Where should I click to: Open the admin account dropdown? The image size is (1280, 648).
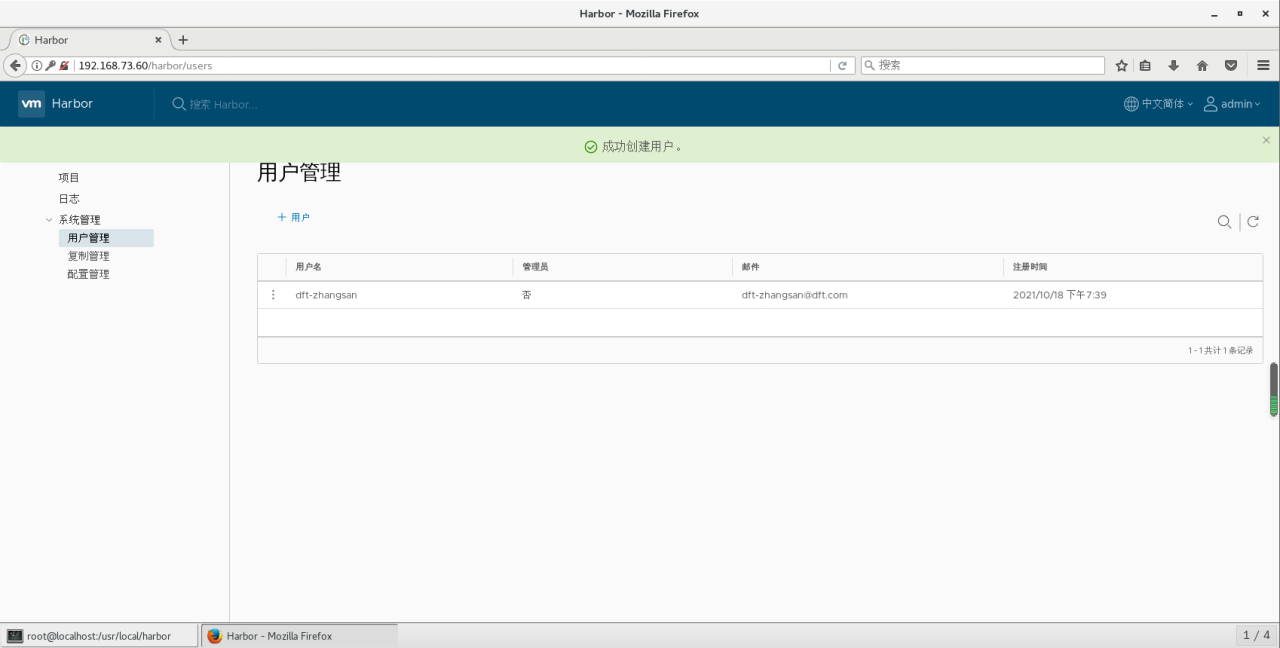[1233, 103]
